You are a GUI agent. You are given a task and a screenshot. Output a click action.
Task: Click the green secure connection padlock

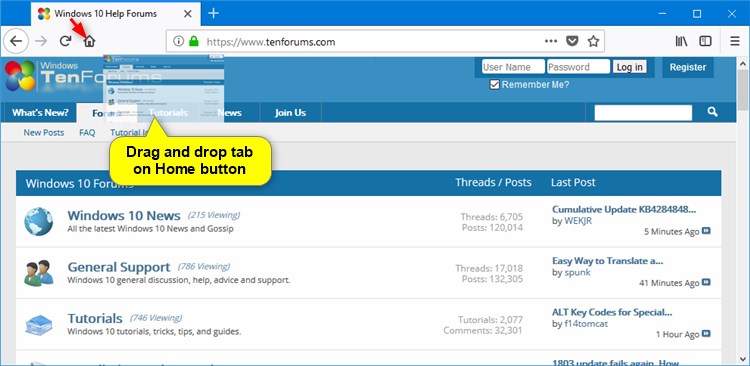pos(193,41)
